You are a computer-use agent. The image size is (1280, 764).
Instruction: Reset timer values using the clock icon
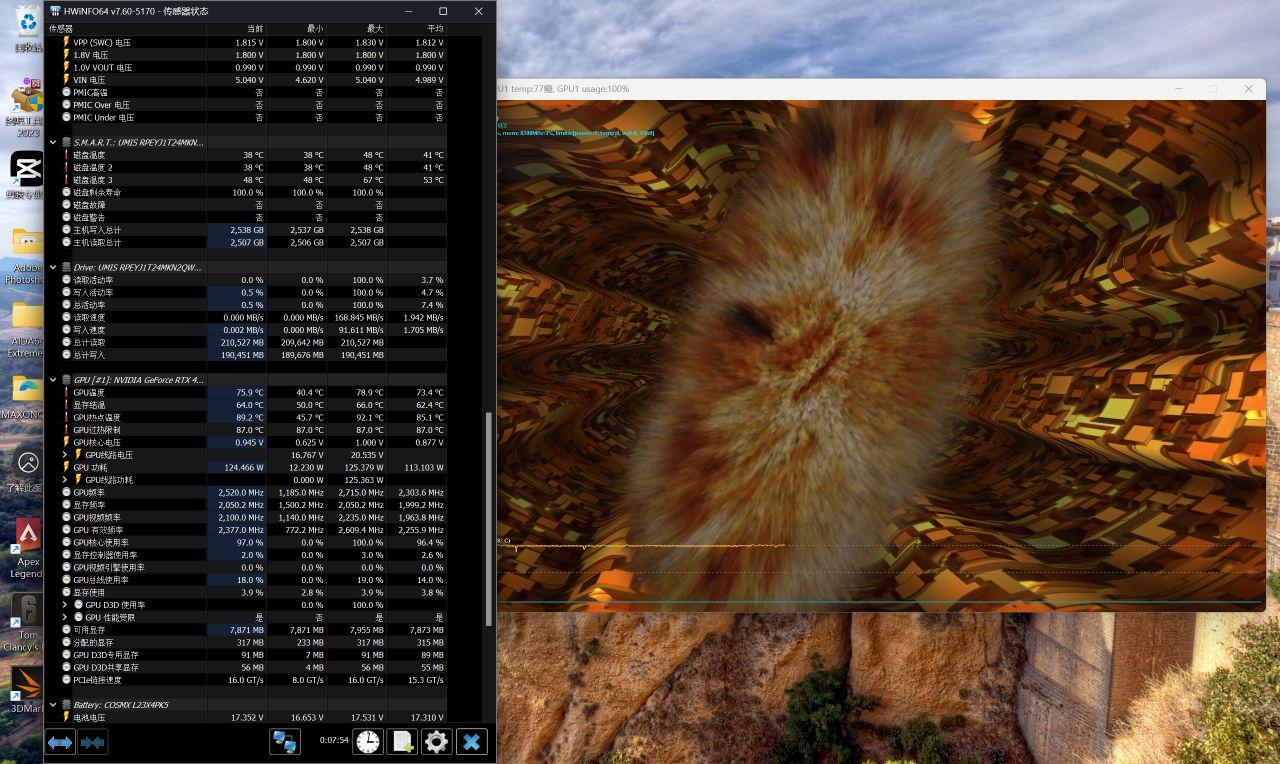click(368, 741)
